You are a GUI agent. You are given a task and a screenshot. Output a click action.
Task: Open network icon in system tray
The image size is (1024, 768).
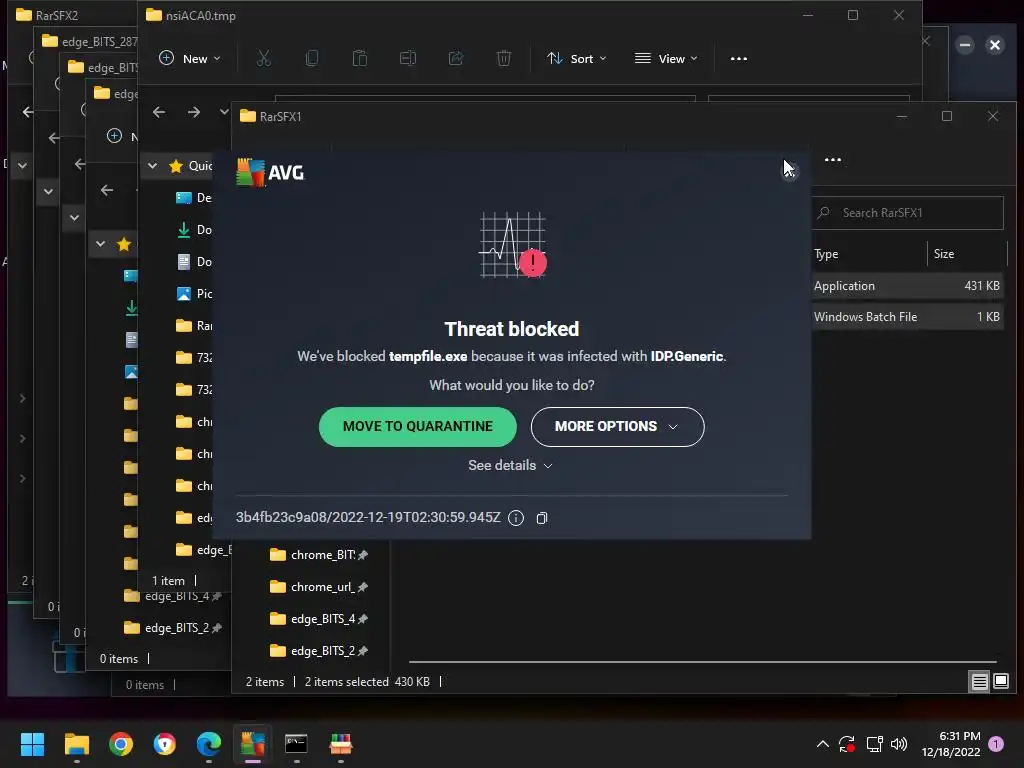click(874, 744)
